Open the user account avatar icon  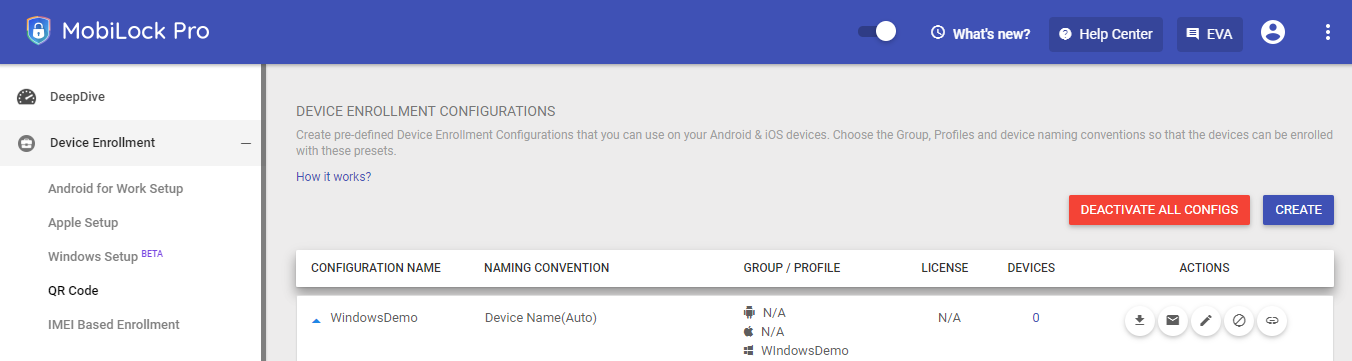(x=1272, y=32)
